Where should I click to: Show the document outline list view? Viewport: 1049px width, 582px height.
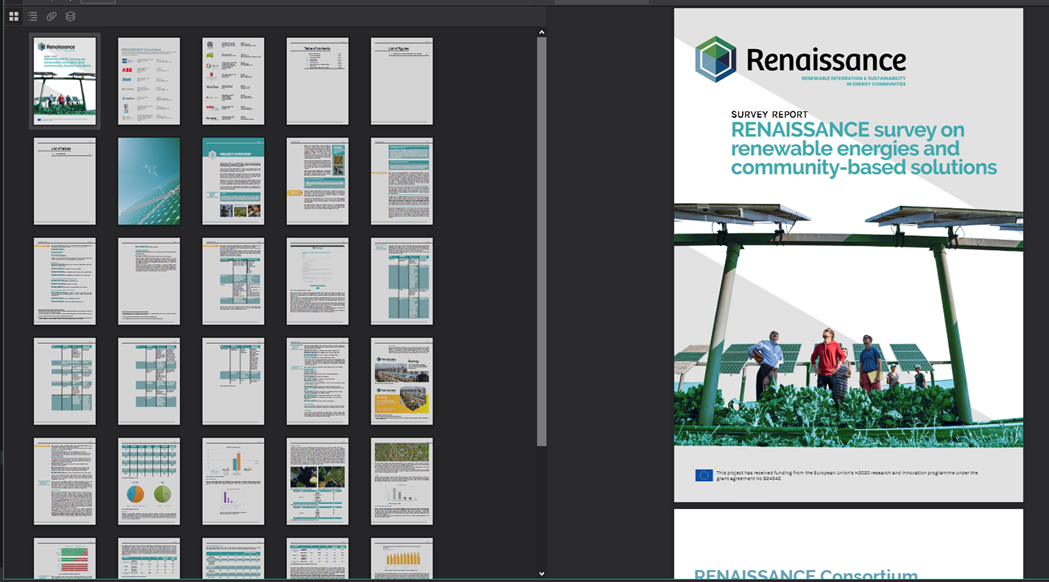(32, 16)
